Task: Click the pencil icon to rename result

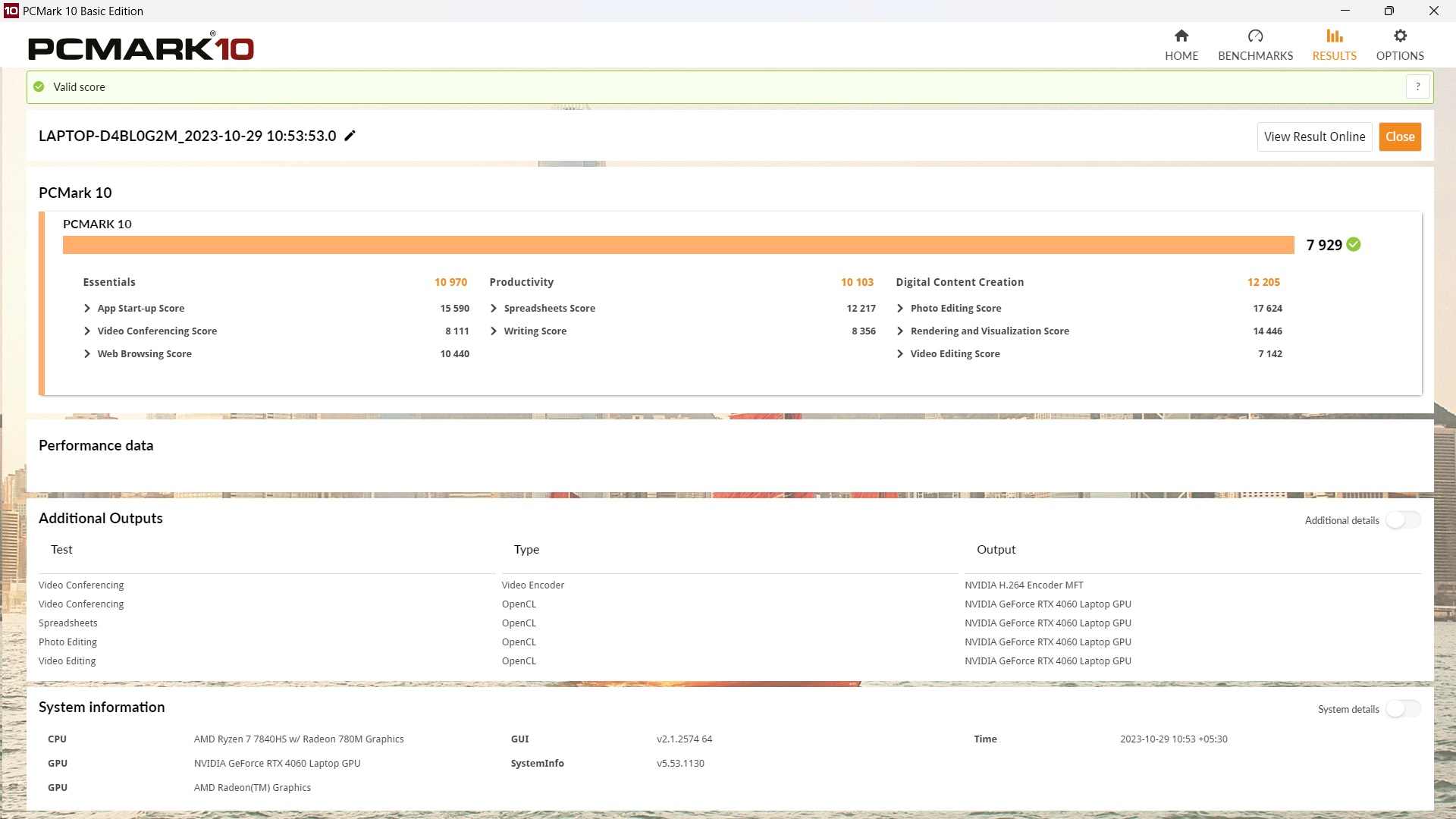Action: pyautogui.click(x=350, y=136)
